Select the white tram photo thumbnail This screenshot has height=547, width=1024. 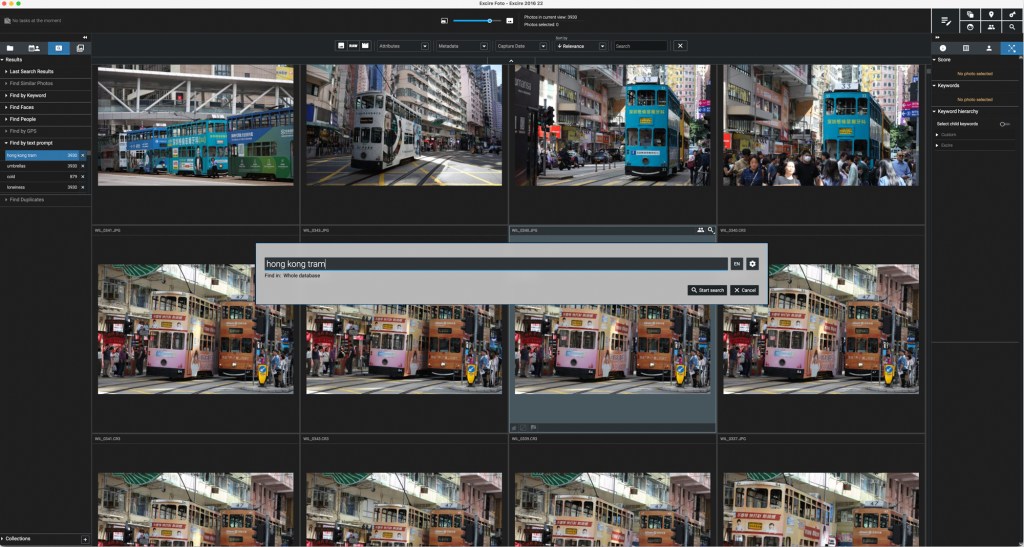[x=404, y=125]
